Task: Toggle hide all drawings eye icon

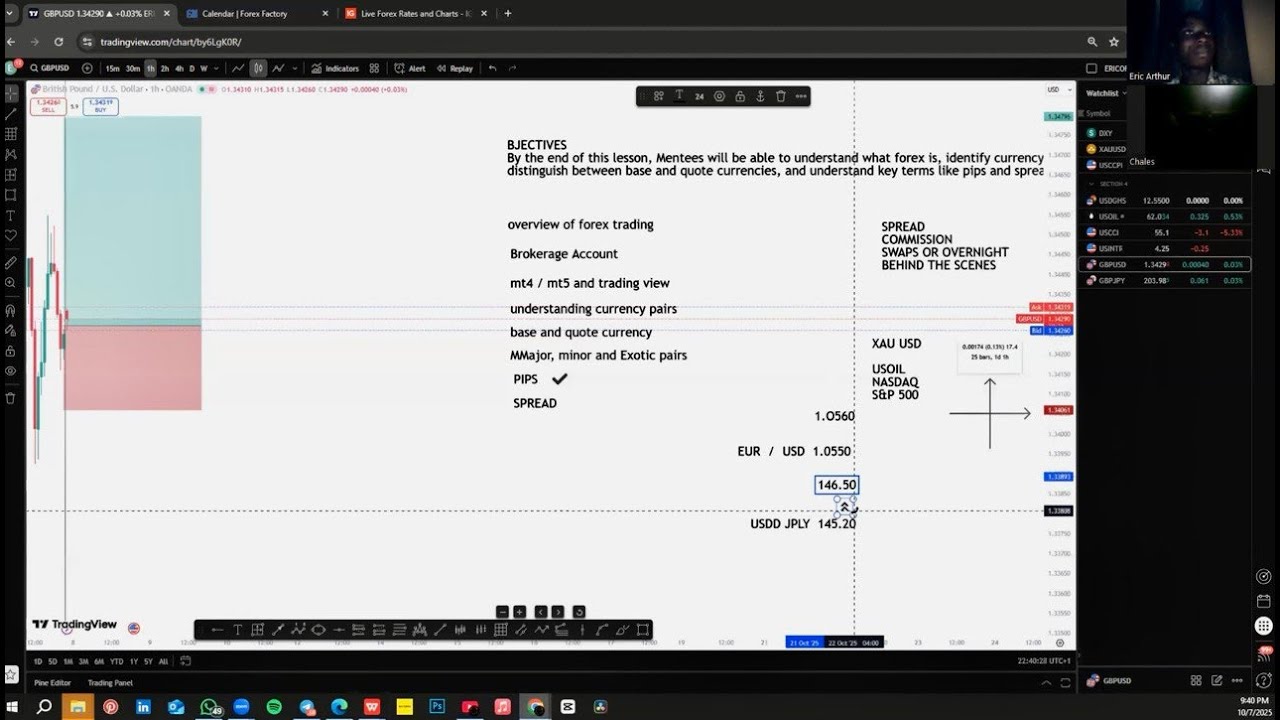Action: [11, 371]
